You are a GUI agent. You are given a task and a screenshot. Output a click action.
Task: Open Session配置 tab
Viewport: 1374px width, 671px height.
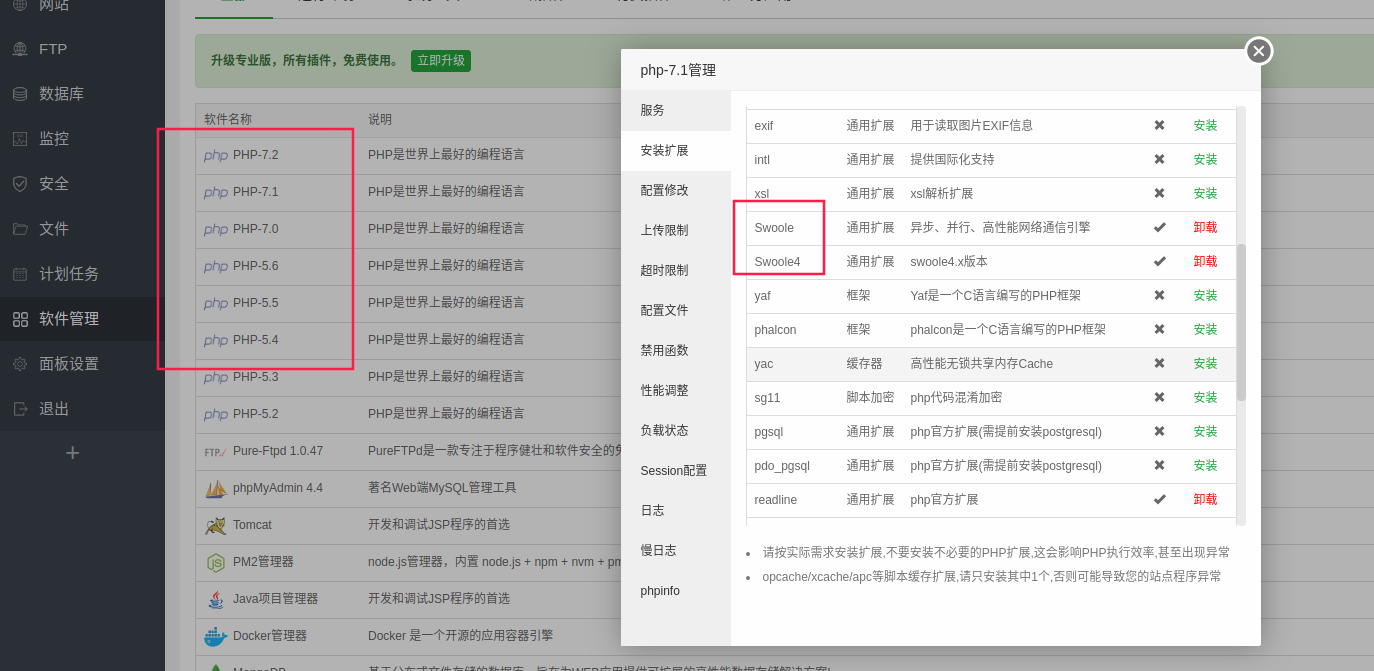[676, 470]
